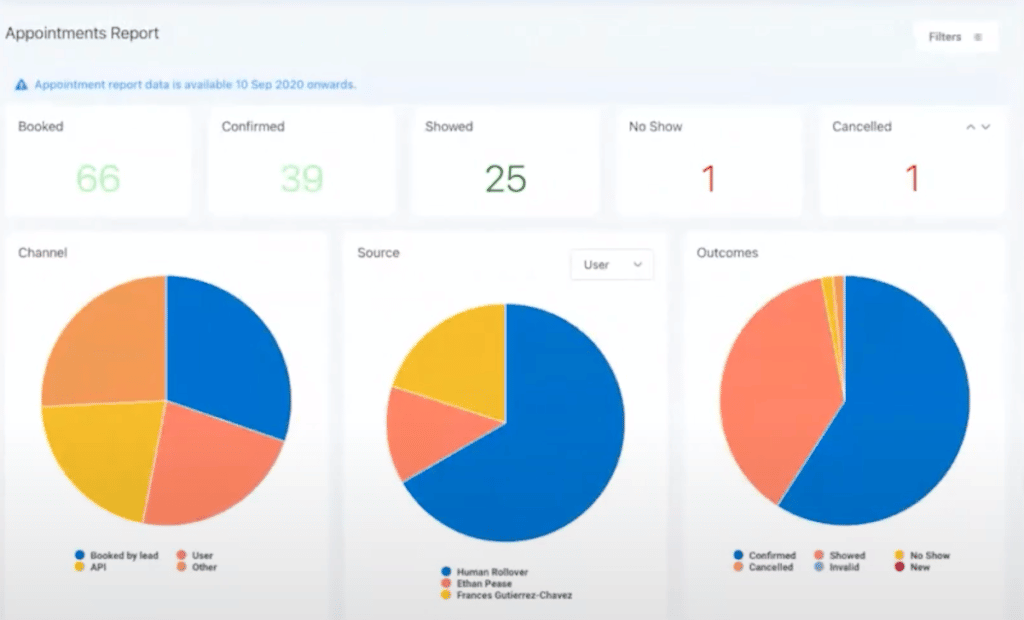Click the blue slice in Channel pie
This screenshot has height=620, width=1024.
(225, 350)
